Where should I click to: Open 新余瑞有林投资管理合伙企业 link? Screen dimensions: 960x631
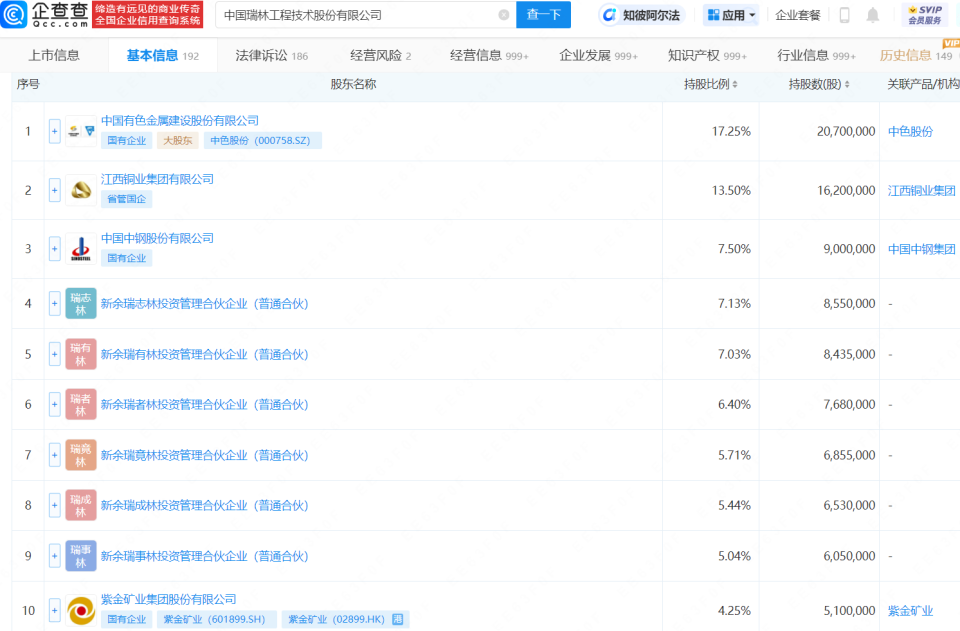coord(204,354)
